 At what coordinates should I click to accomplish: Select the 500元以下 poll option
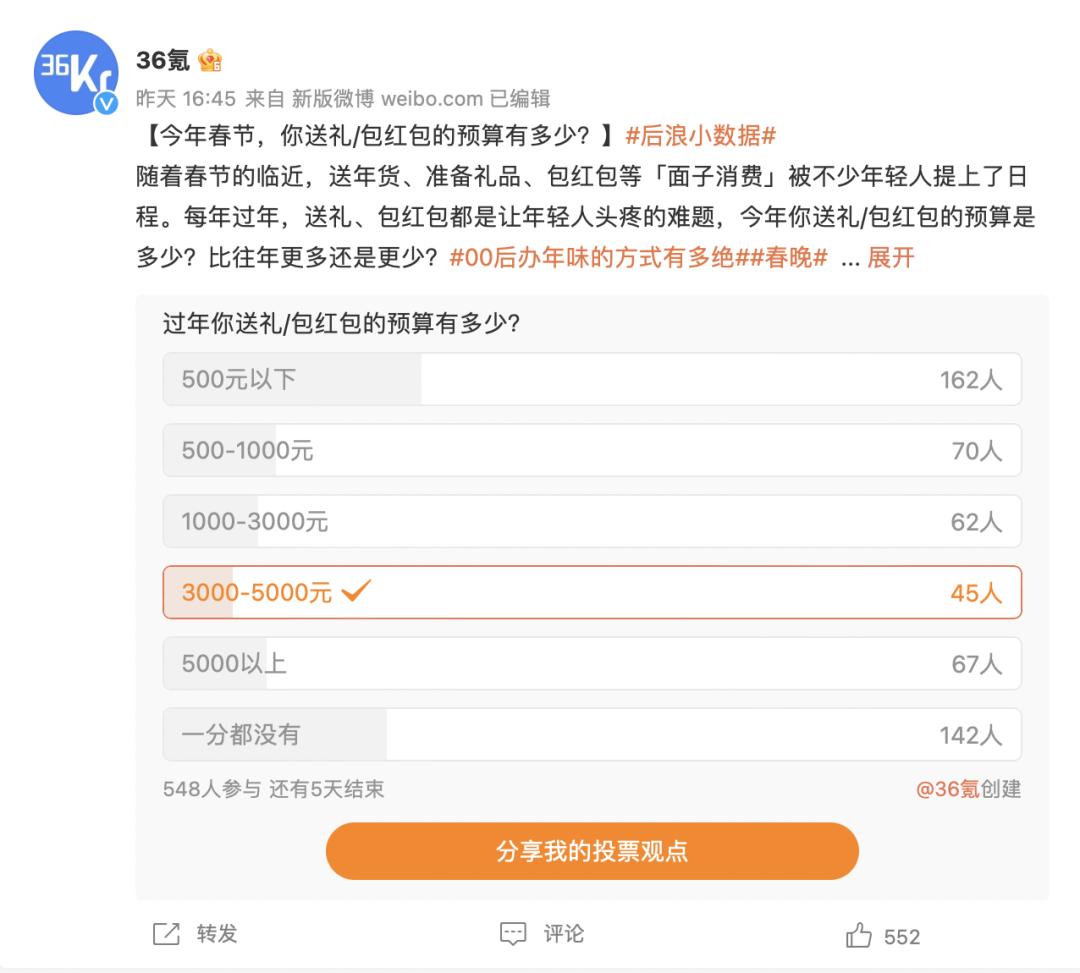point(592,379)
